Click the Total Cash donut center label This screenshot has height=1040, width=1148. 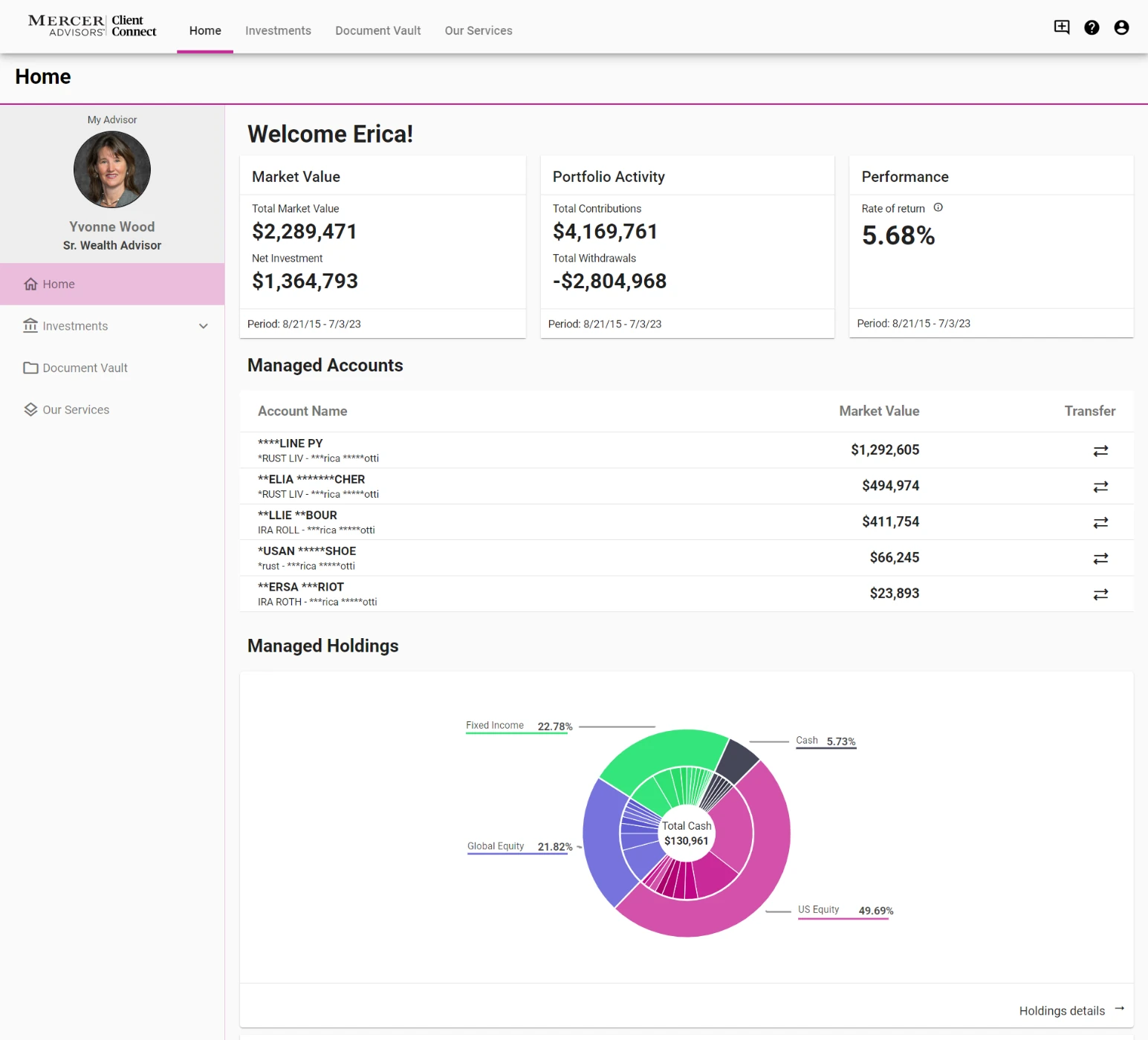click(x=687, y=833)
